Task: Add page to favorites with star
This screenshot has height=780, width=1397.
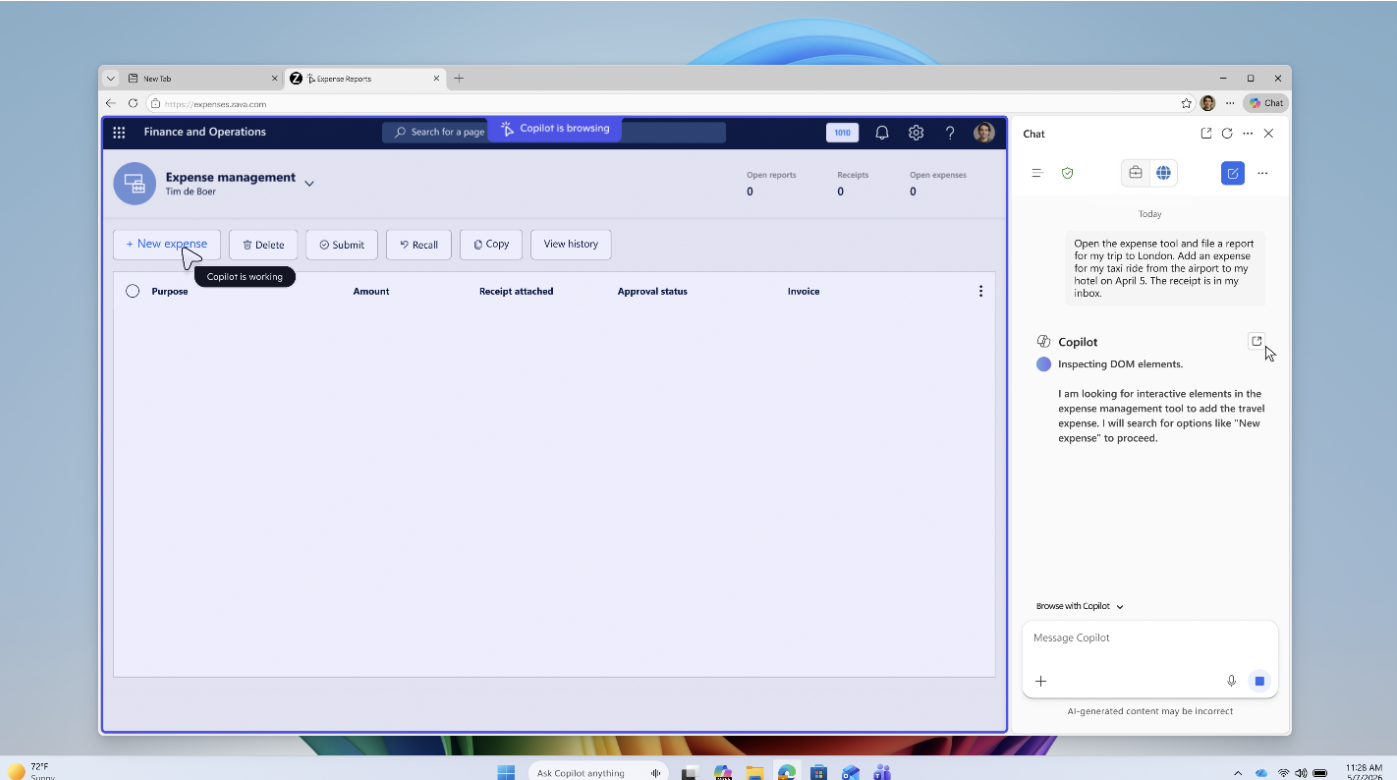Action: tap(1187, 103)
